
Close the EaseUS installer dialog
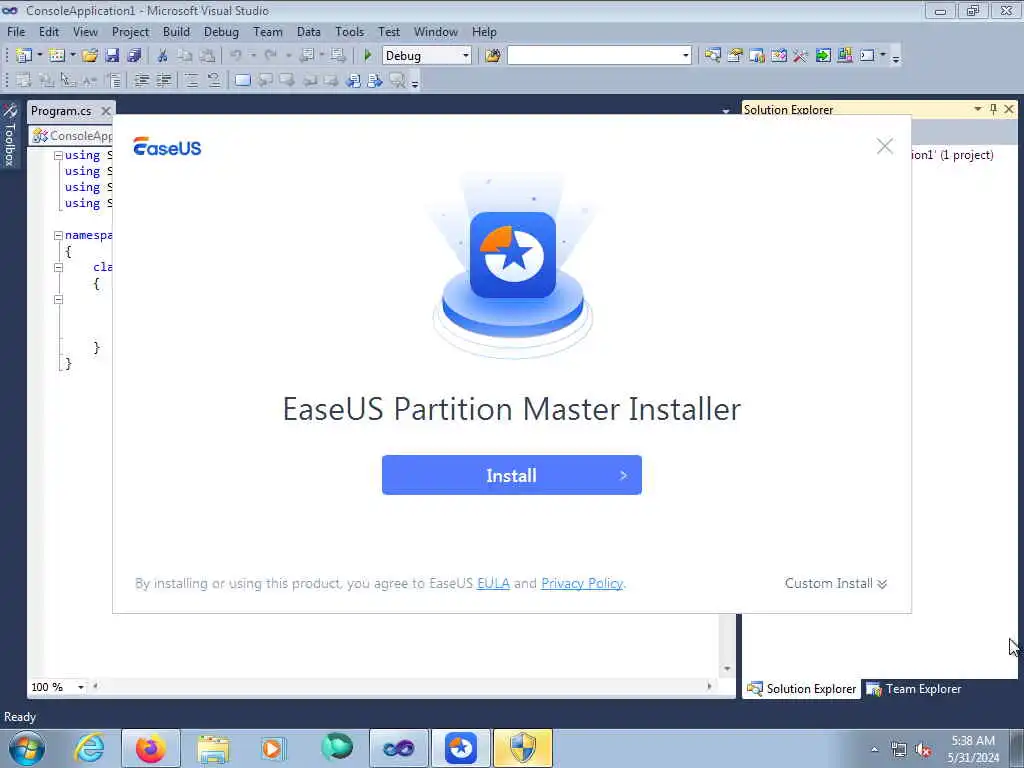(x=884, y=146)
